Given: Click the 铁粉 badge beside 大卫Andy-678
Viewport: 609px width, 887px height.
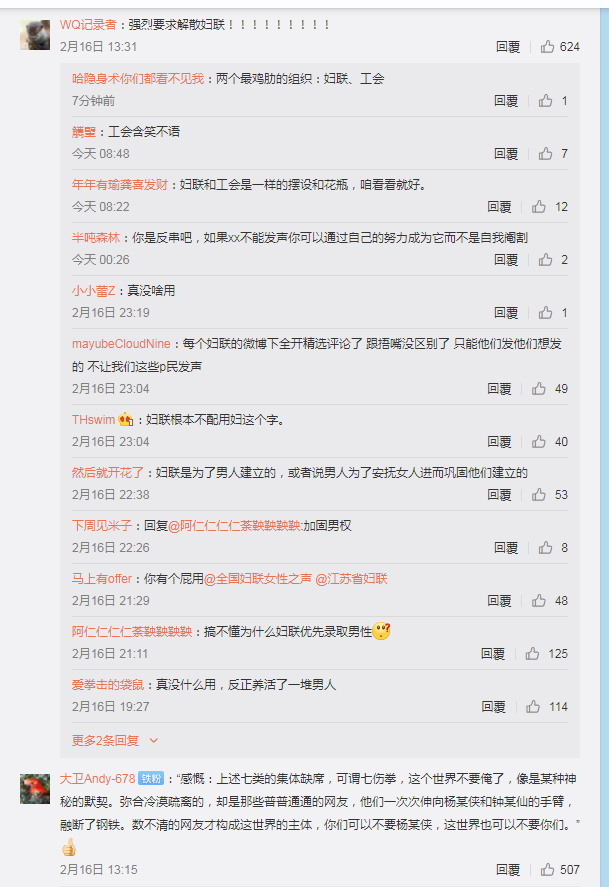Looking at the screenshot, I should tap(151, 779).
